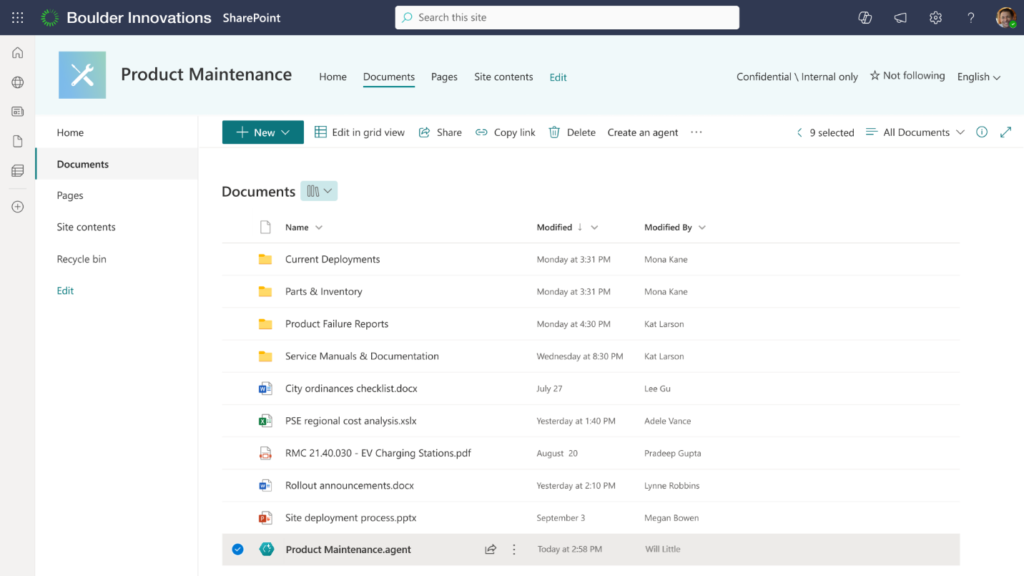Click Product Maintenance site title
This screenshot has height=576, width=1024.
point(206,74)
